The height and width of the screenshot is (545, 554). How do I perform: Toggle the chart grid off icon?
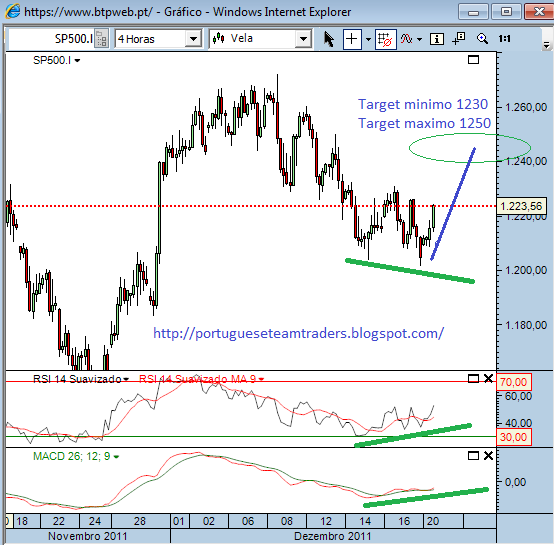(385, 39)
